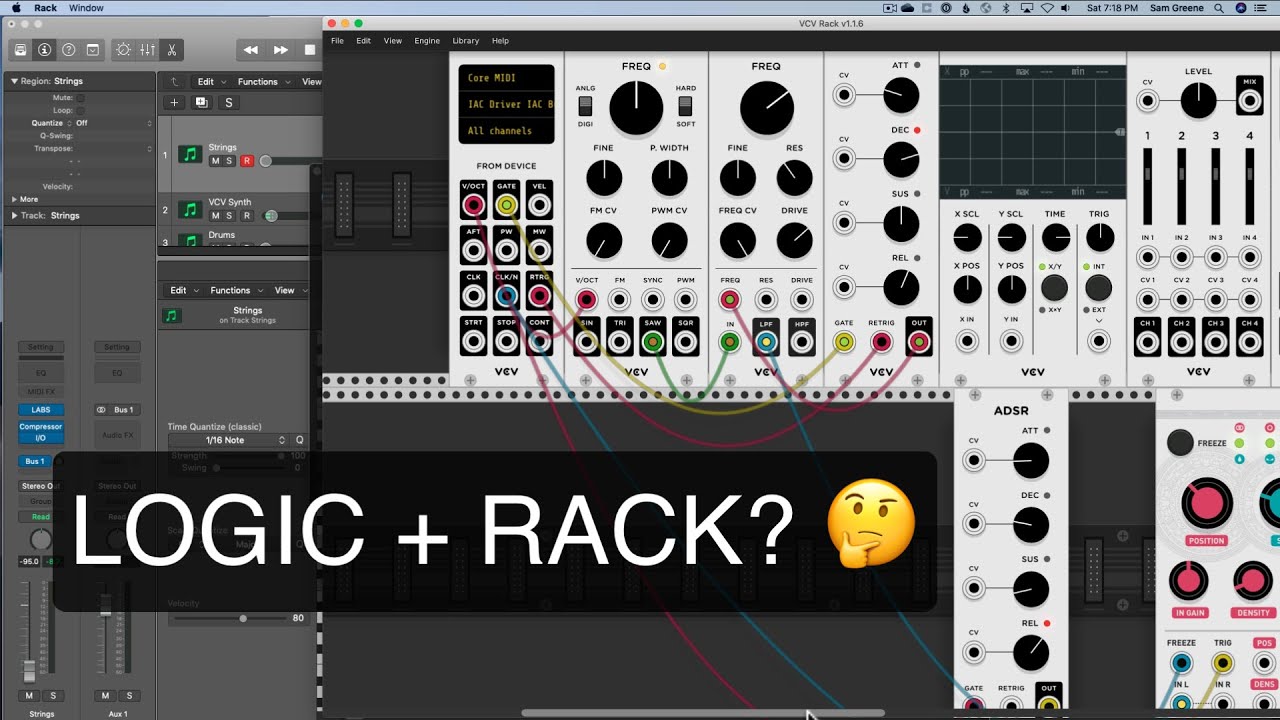Open the piano roll Edit dropdown

(x=183, y=290)
